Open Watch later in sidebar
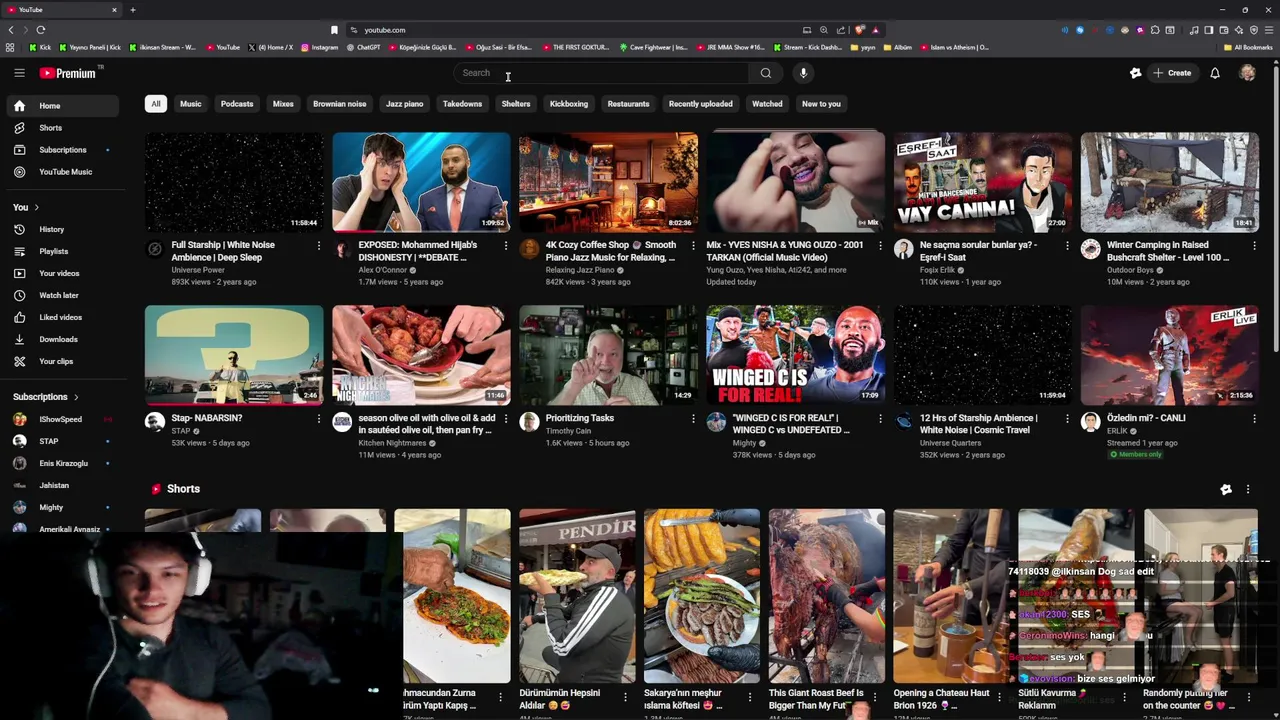Image resolution: width=1280 pixels, height=720 pixels. pyautogui.click(x=62, y=296)
